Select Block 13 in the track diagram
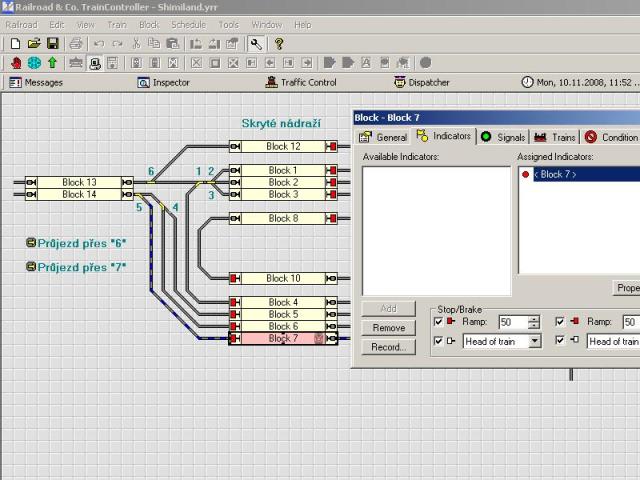 [x=79, y=182]
